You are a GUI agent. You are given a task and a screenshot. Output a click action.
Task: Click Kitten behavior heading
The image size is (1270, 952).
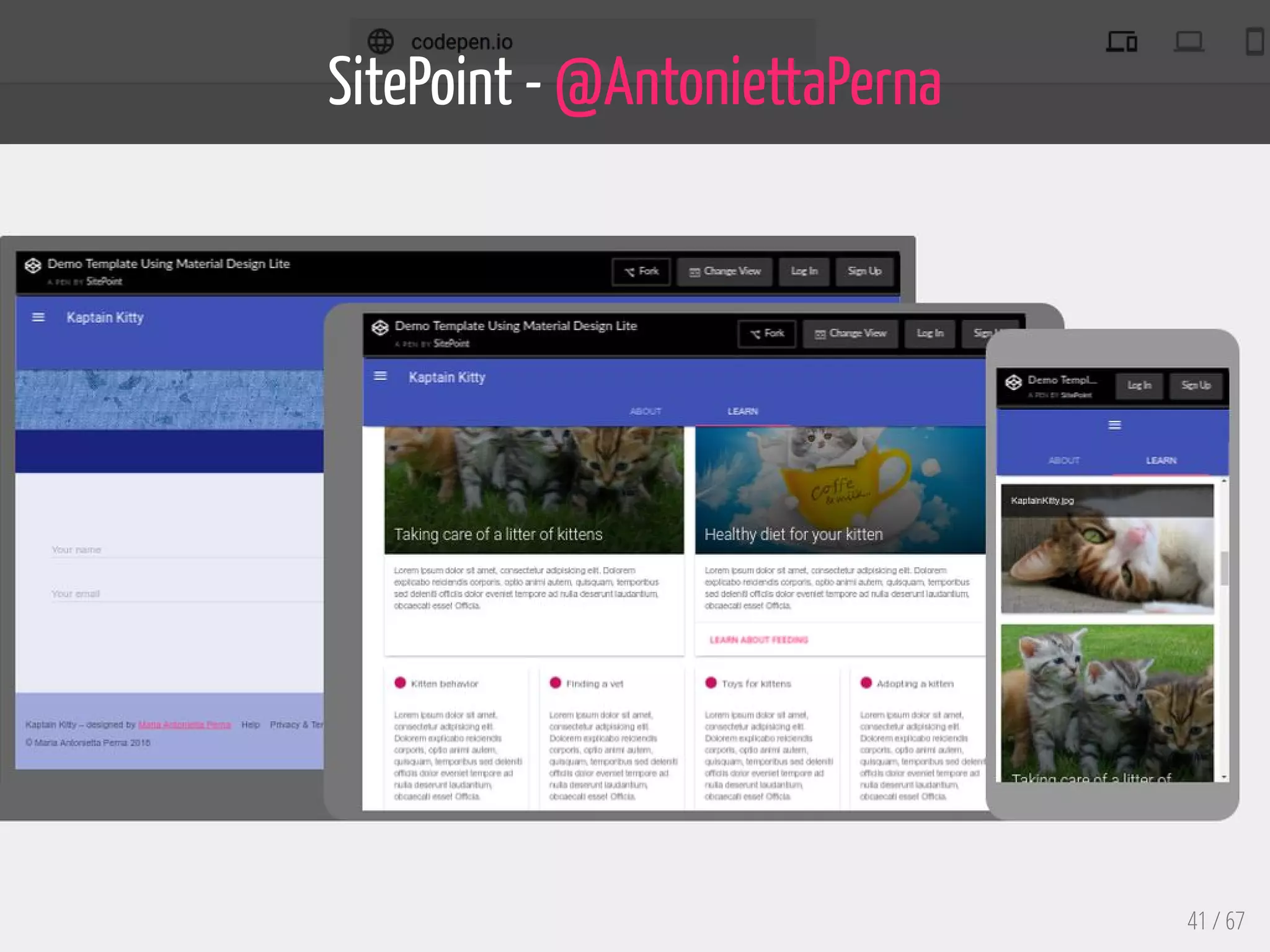point(445,684)
